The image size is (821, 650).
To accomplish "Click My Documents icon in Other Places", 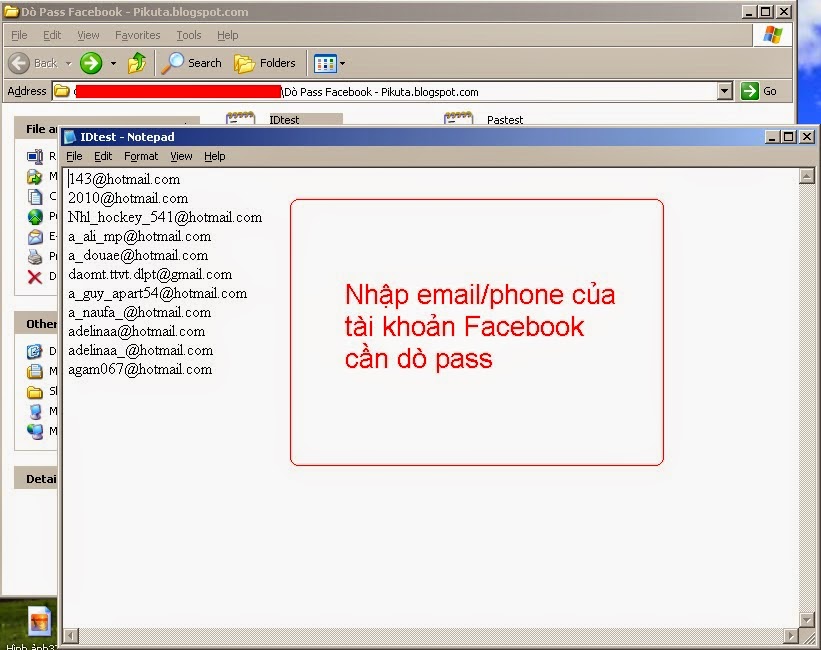I will [35, 371].
